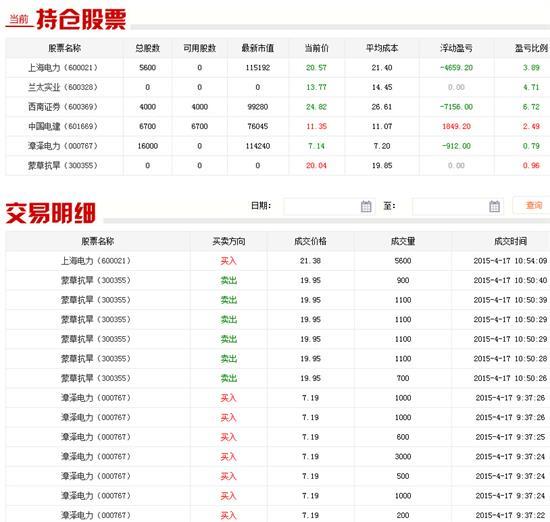Screen dimensions: 550x522
Task: Select 蒙草抗旱 (300355) in the holdings table
Action: (63, 166)
